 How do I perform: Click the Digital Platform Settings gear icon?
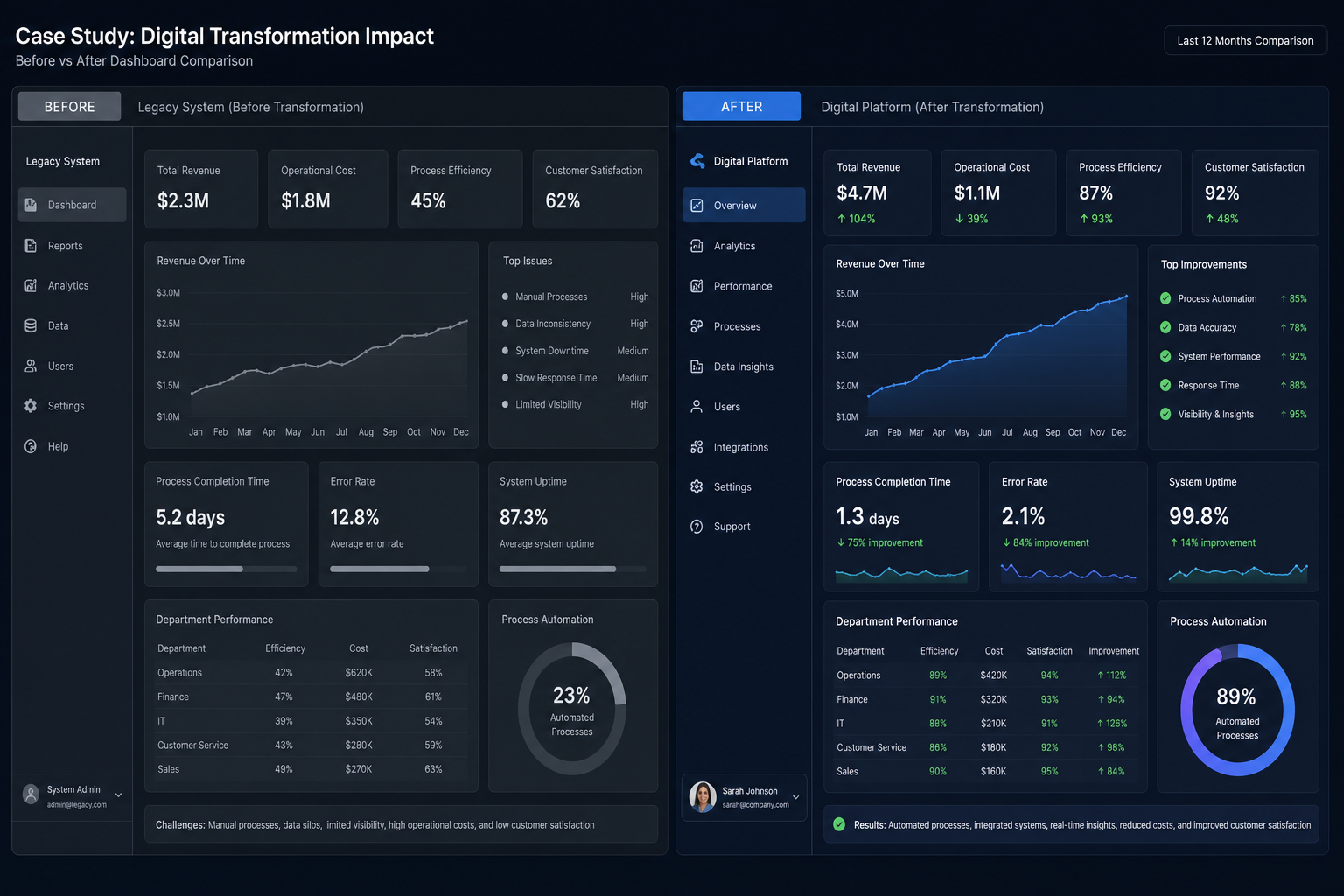point(696,486)
